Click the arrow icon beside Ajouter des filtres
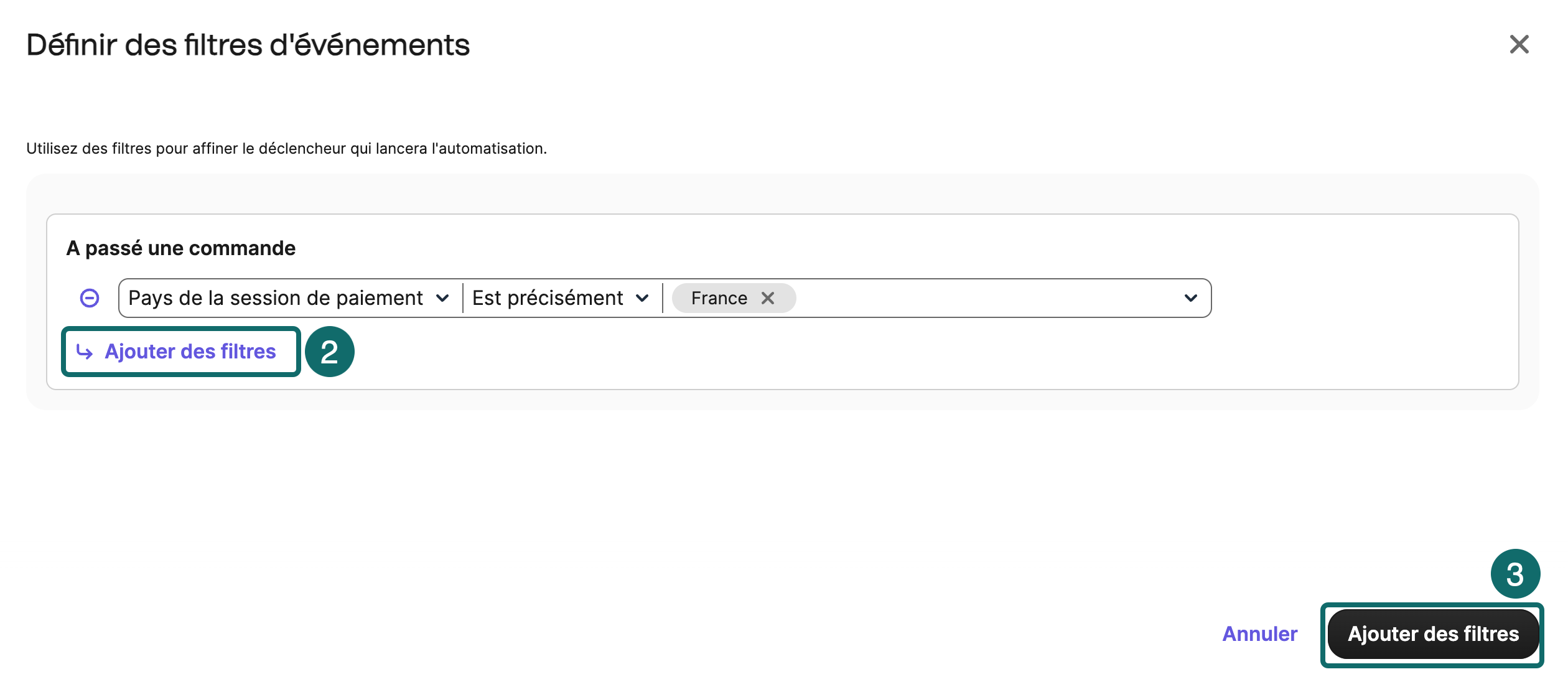 pos(85,352)
